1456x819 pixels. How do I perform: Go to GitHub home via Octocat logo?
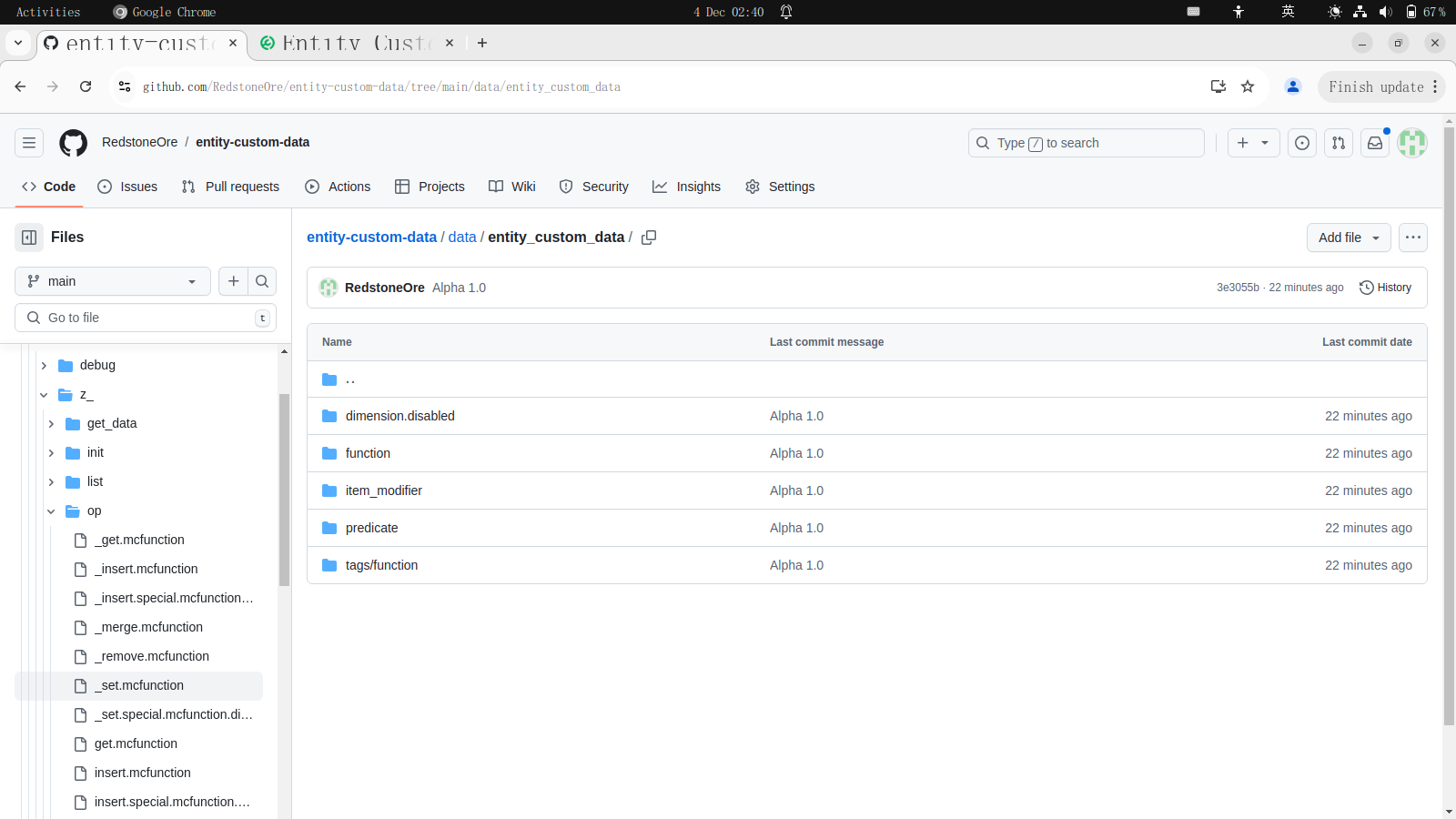coord(73,143)
